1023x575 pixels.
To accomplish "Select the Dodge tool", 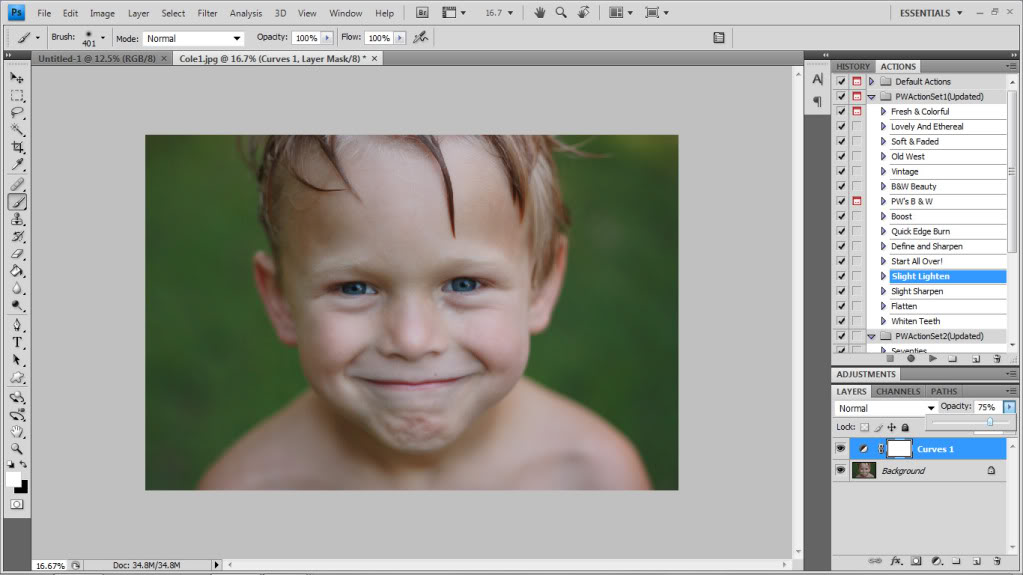I will click(17, 305).
